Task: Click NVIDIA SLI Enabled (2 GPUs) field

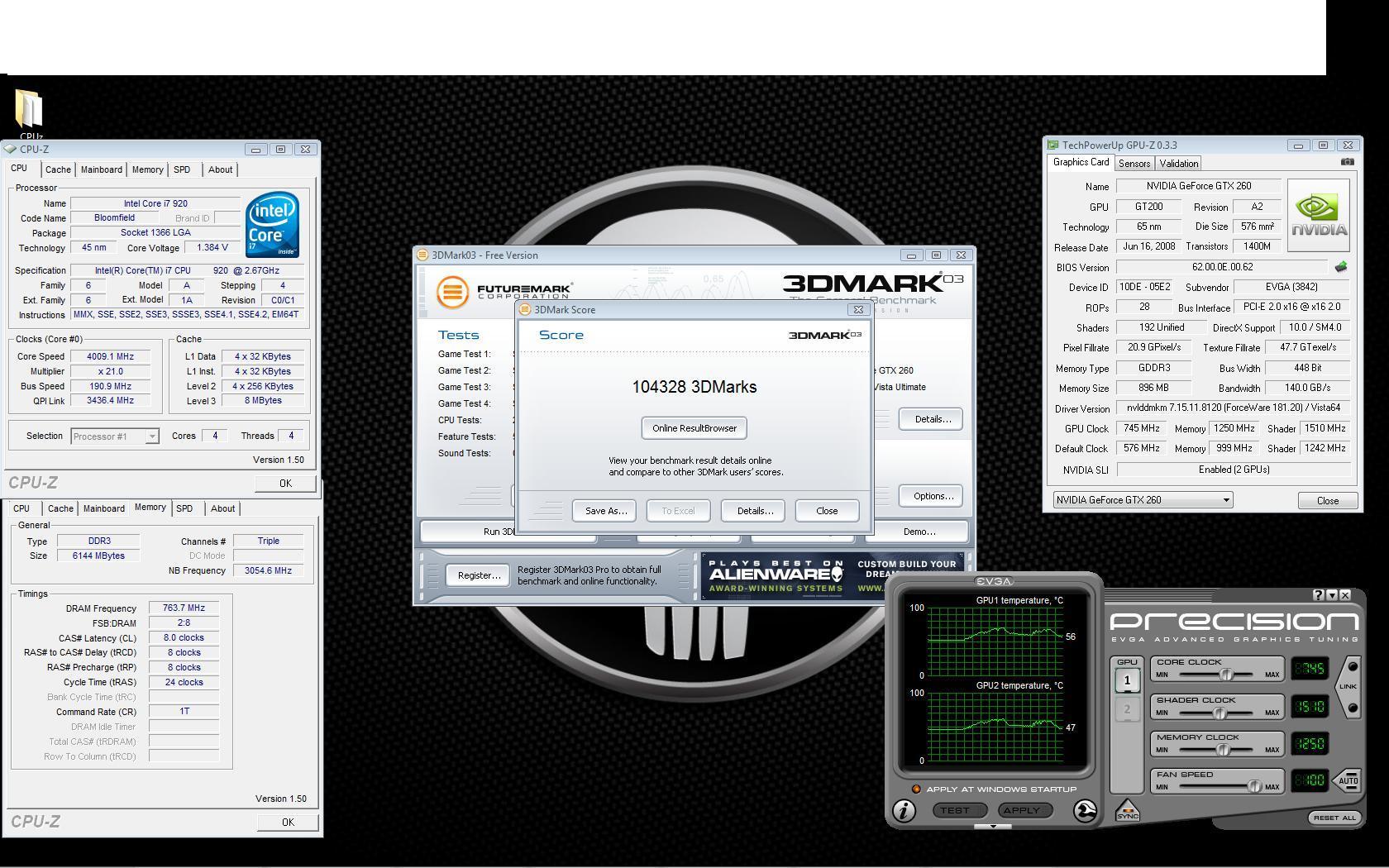Action: coord(1234,470)
